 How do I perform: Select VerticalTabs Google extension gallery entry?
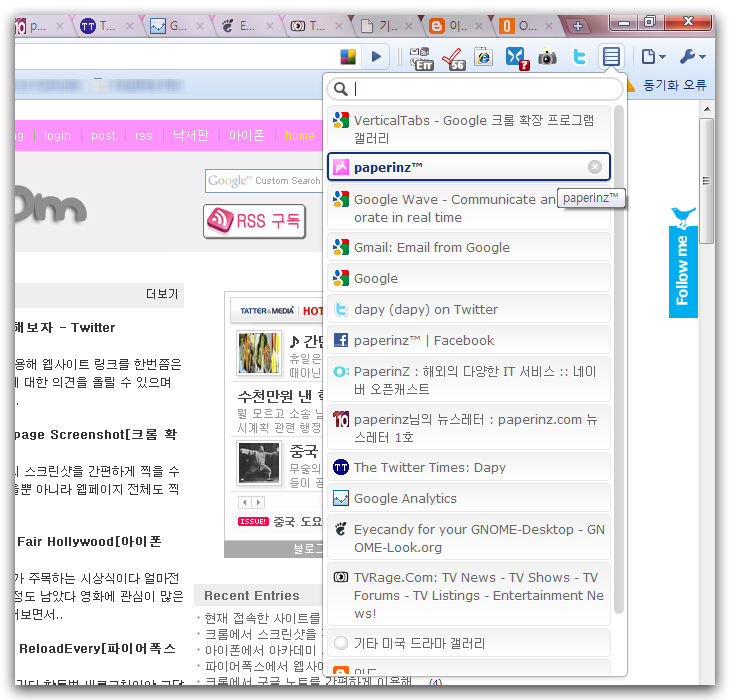click(469, 129)
